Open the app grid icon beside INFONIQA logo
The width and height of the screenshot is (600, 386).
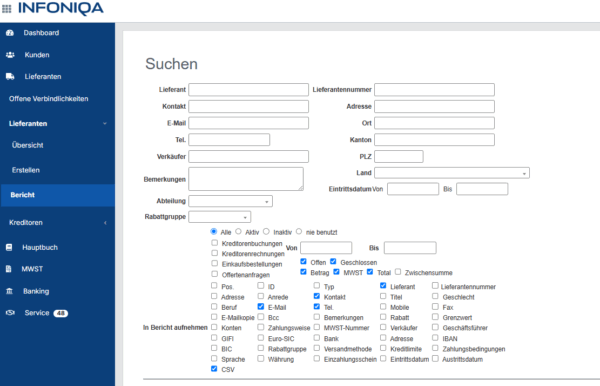pos(7,8)
